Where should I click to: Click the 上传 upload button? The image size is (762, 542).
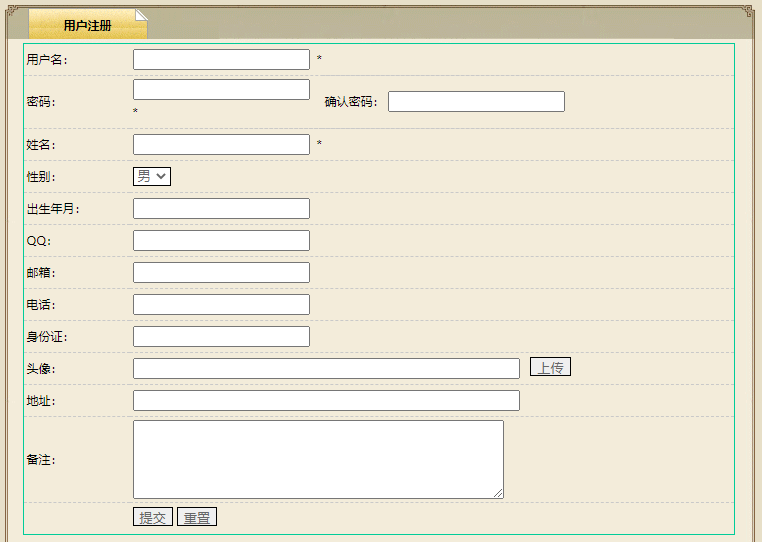point(550,367)
